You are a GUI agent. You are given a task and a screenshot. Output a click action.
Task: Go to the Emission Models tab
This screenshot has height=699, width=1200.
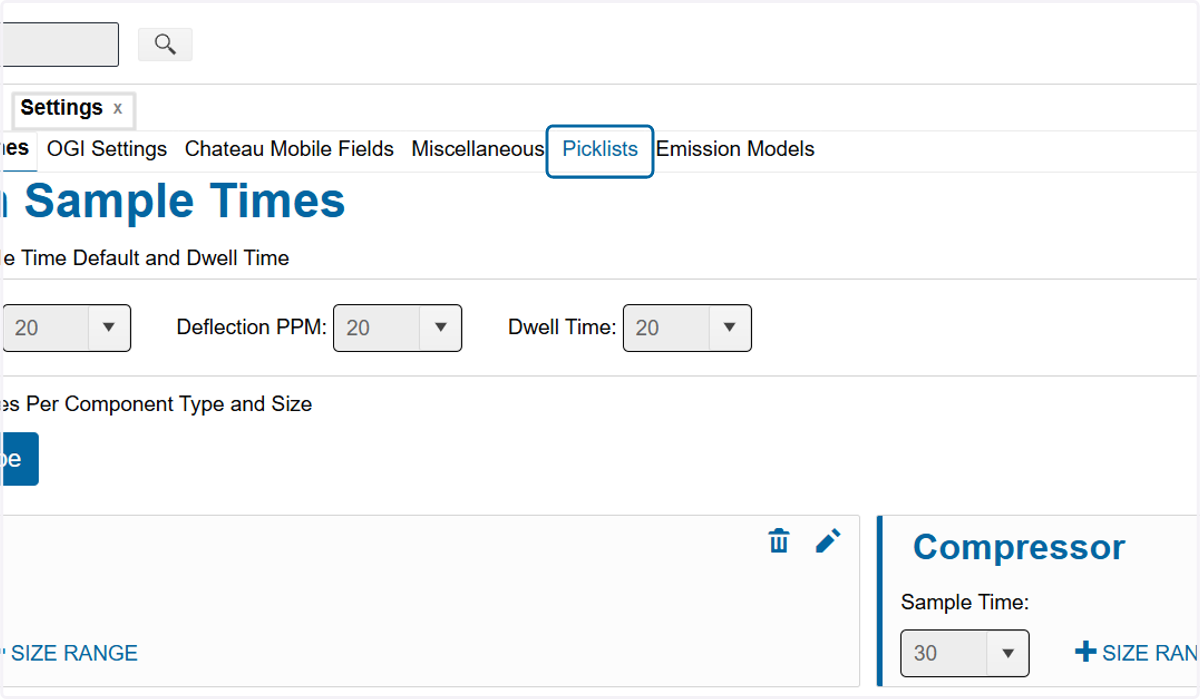tap(735, 150)
